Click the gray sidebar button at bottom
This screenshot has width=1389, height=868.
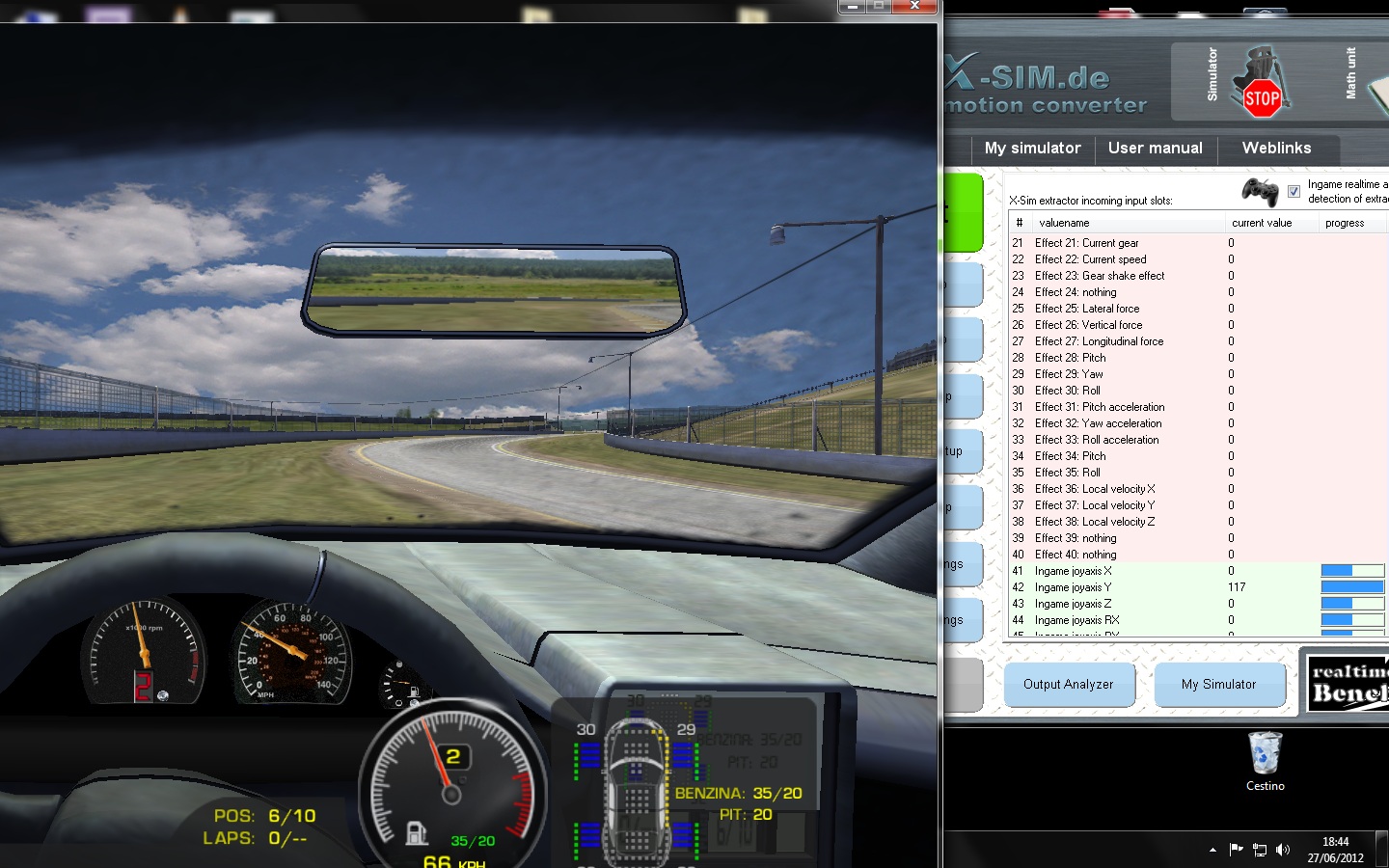coord(963,685)
